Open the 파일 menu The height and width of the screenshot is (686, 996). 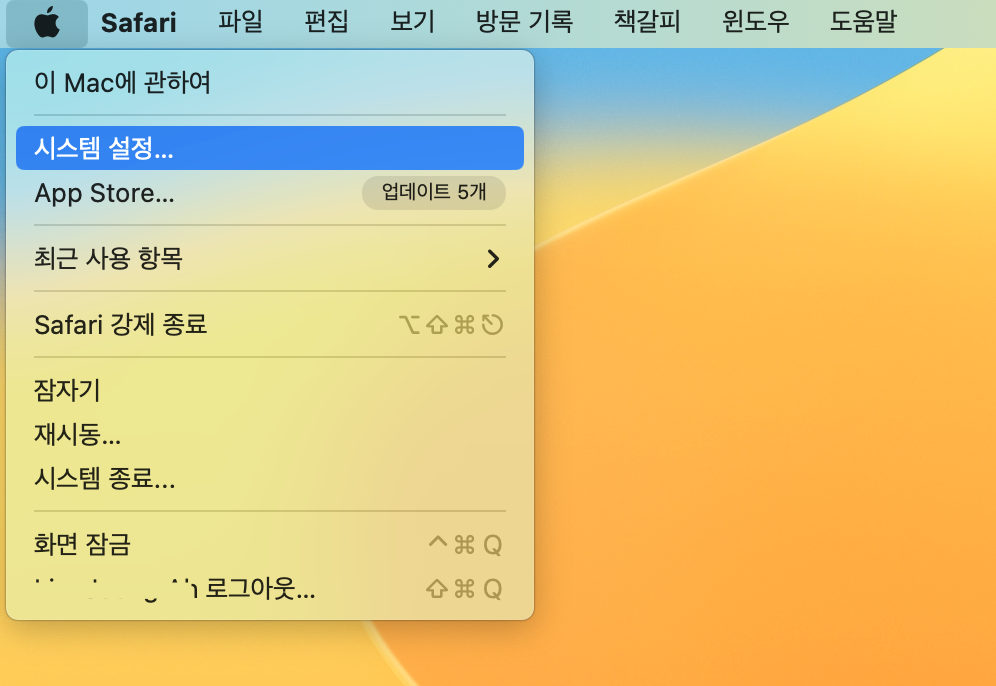[240, 22]
